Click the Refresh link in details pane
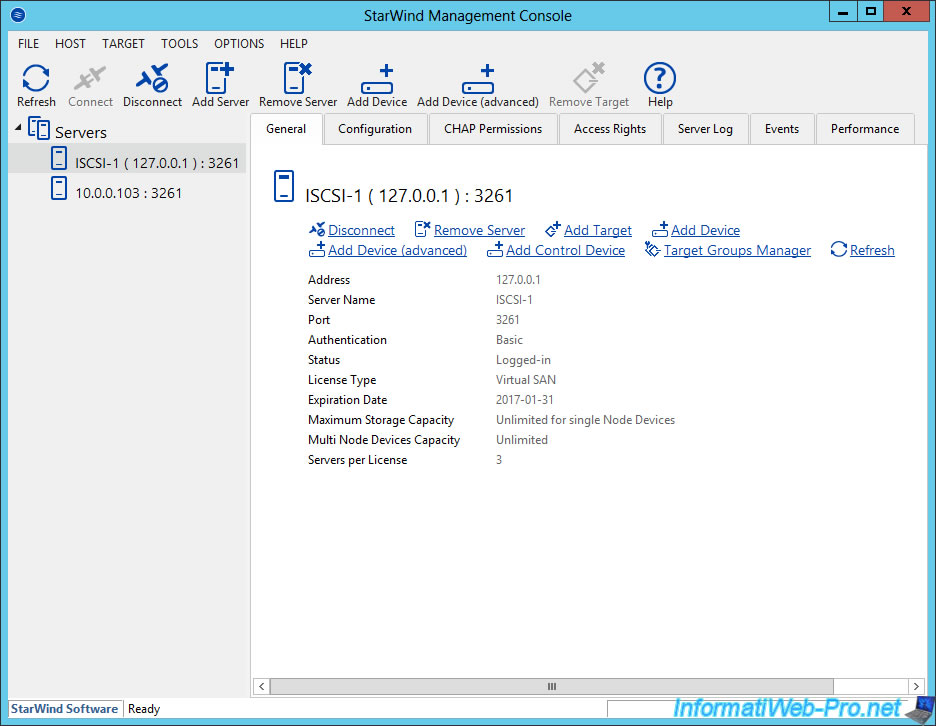Screen dimensions: 936x726 (x=872, y=250)
